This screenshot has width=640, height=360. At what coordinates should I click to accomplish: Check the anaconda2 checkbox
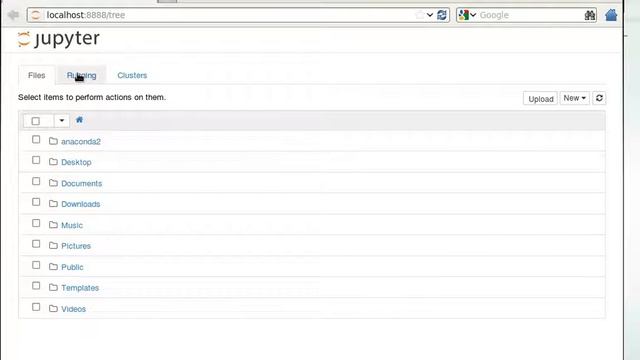point(36,140)
